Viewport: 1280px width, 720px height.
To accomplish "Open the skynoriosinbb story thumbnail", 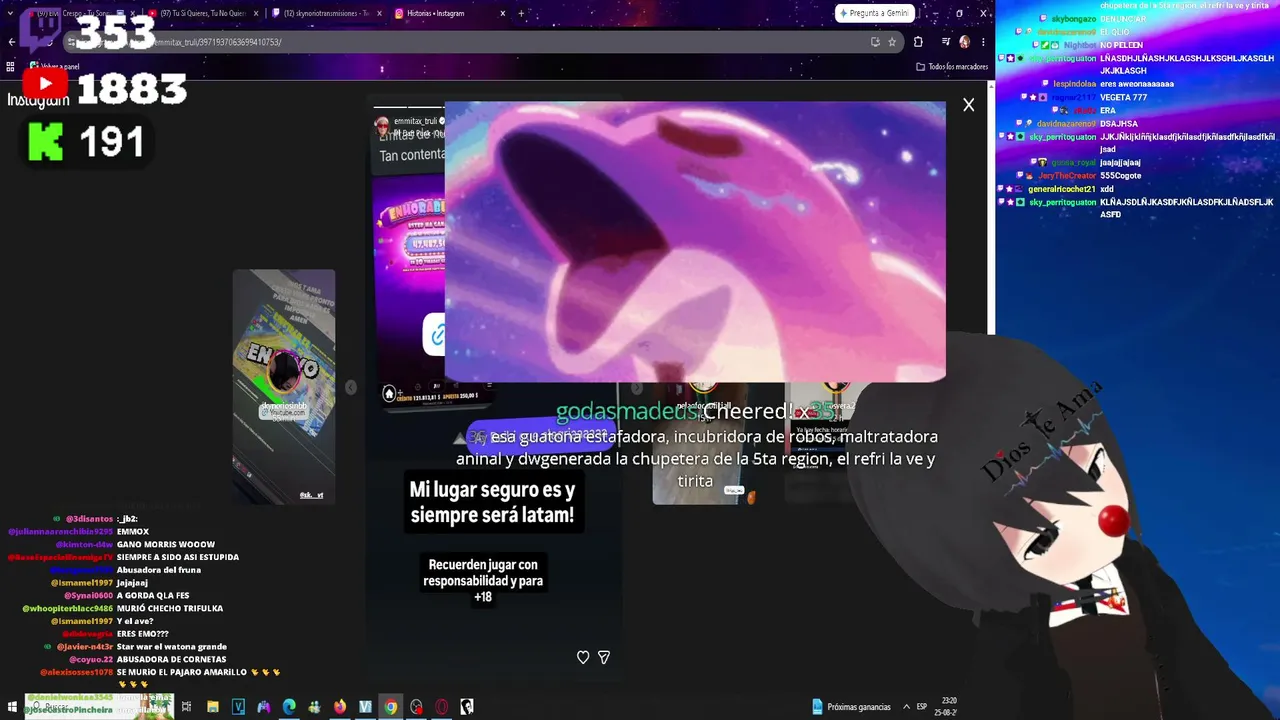I will 284,386.
